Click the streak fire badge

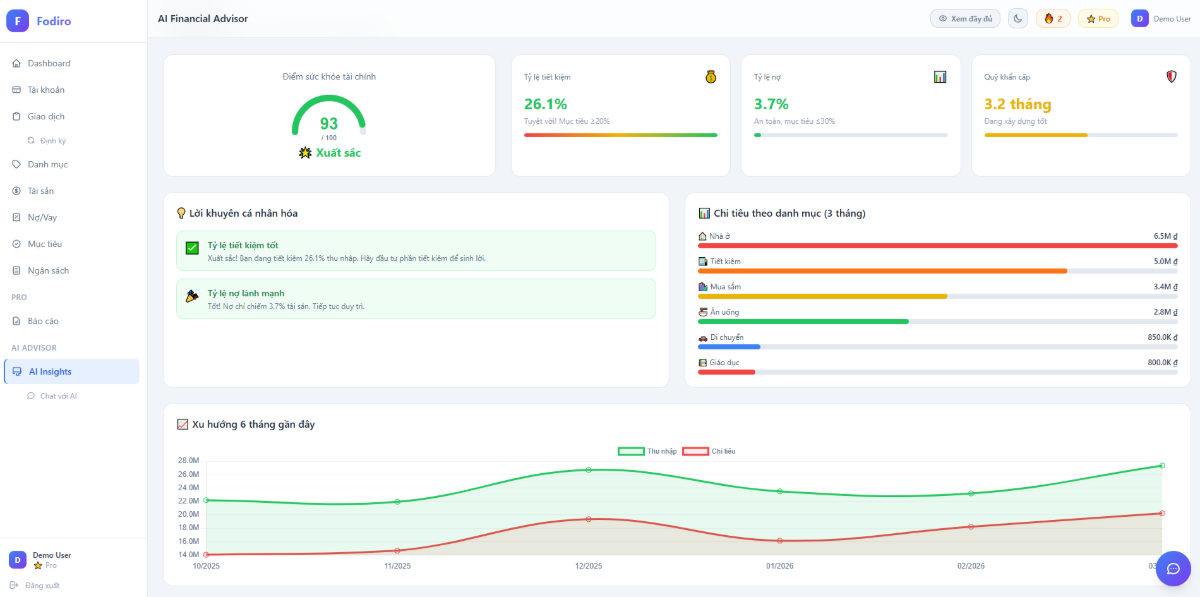pyautogui.click(x=1053, y=18)
